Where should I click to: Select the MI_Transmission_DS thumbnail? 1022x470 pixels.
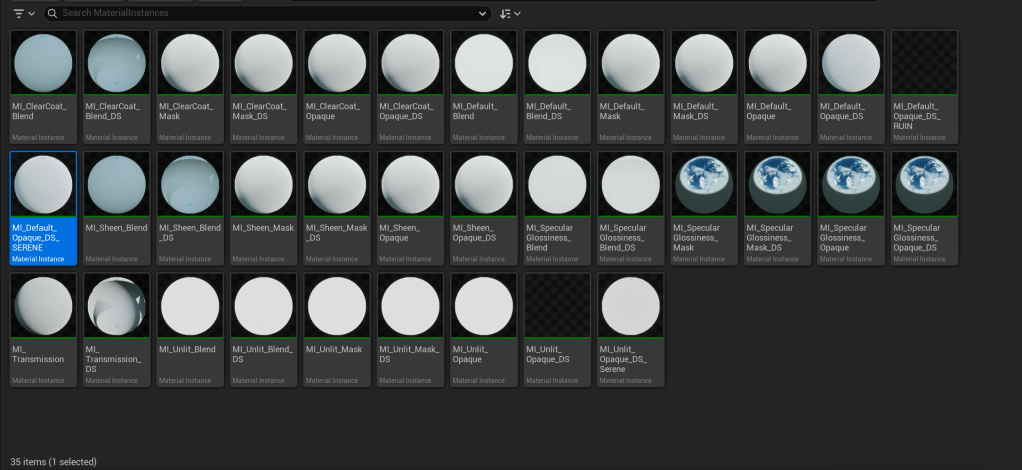point(116,307)
